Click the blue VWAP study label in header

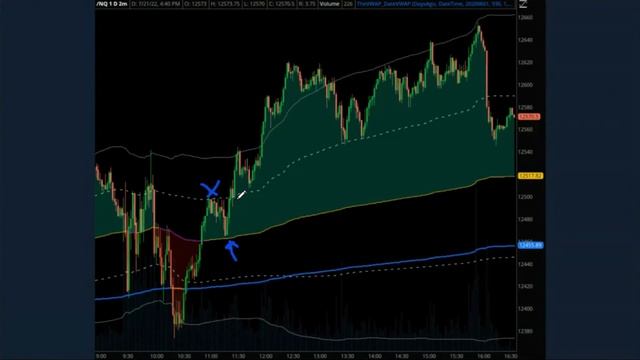pos(434,4)
